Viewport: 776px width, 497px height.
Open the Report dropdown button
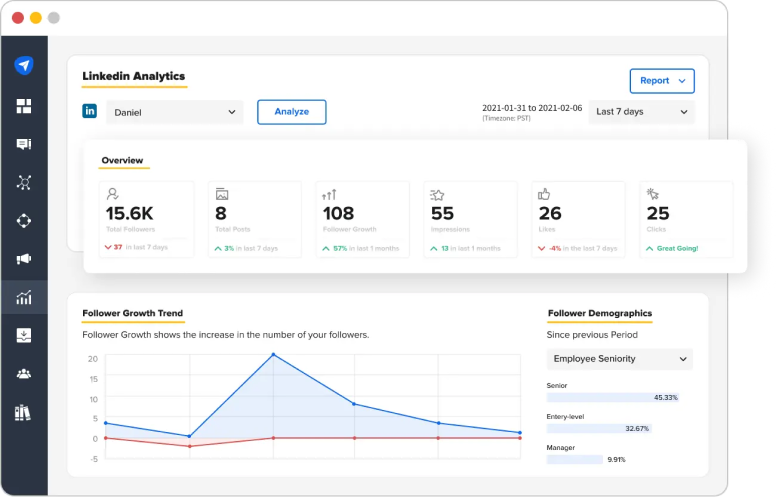click(662, 81)
